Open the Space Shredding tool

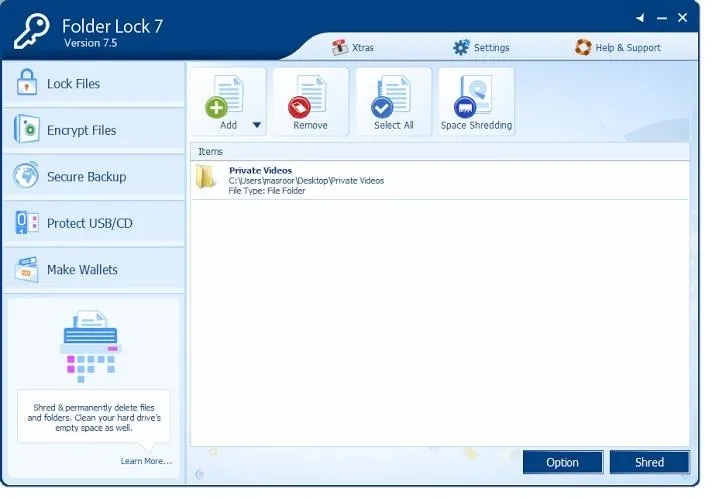(x=476, y=102)
